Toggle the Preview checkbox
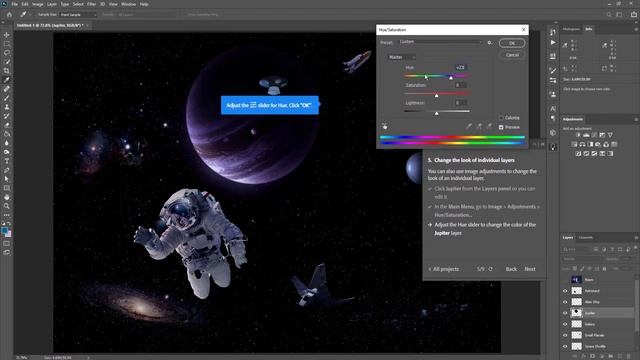This screenshot has height=360, width=640. (x=501, y=127)
